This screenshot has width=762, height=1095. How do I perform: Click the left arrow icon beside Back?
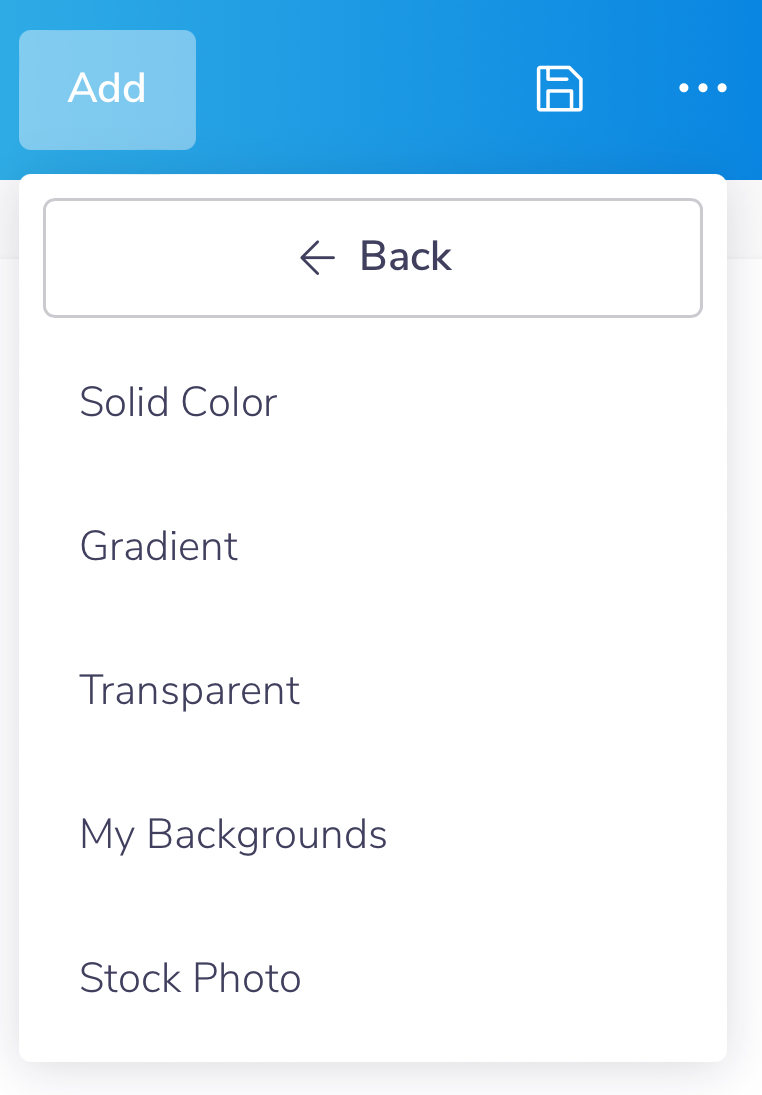point(318,258)
